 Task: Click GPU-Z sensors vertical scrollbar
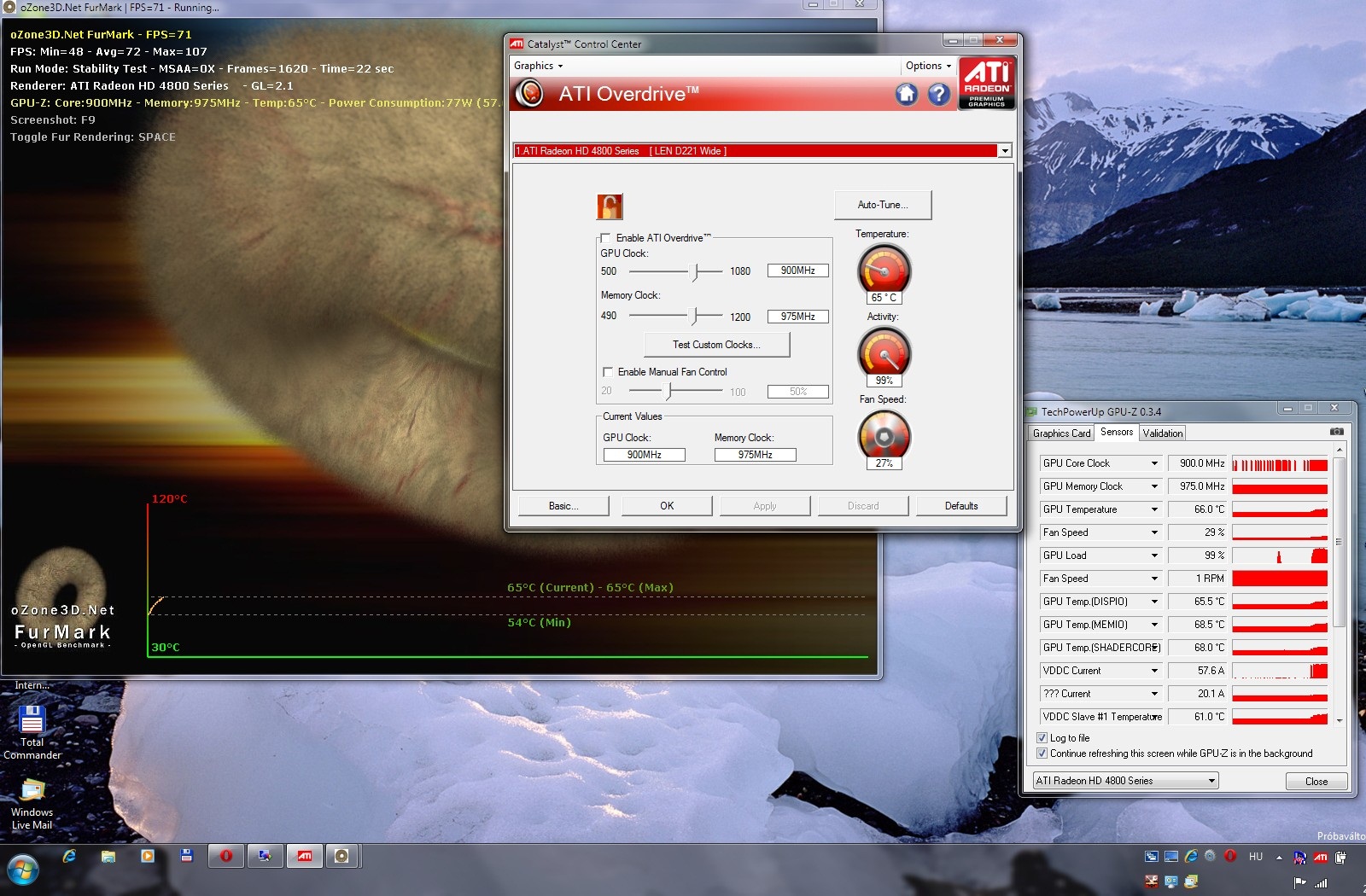tap(1339, 585)
